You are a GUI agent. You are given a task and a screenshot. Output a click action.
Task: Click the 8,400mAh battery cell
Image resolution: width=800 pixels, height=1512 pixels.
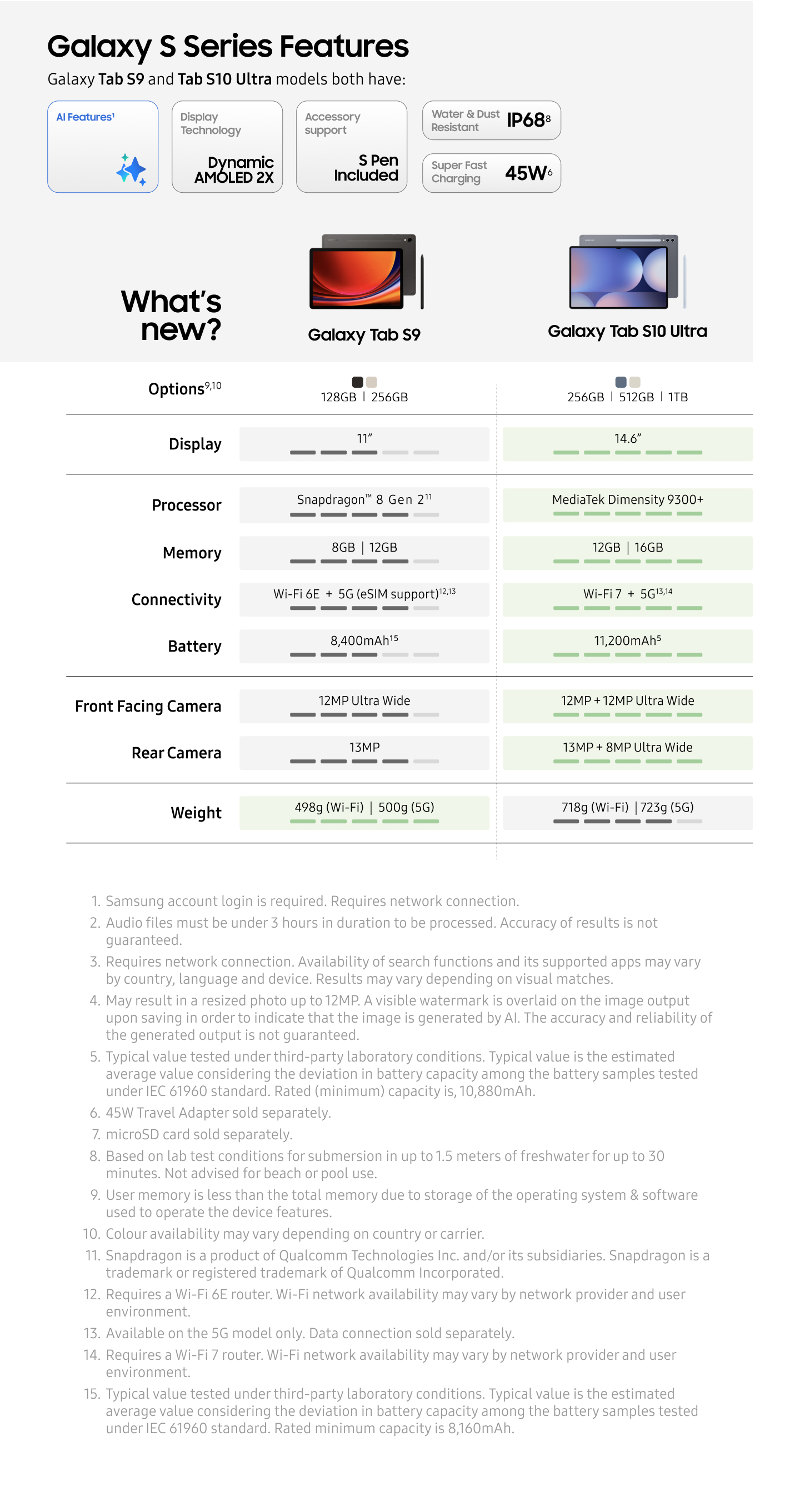(x=364, y=645)
